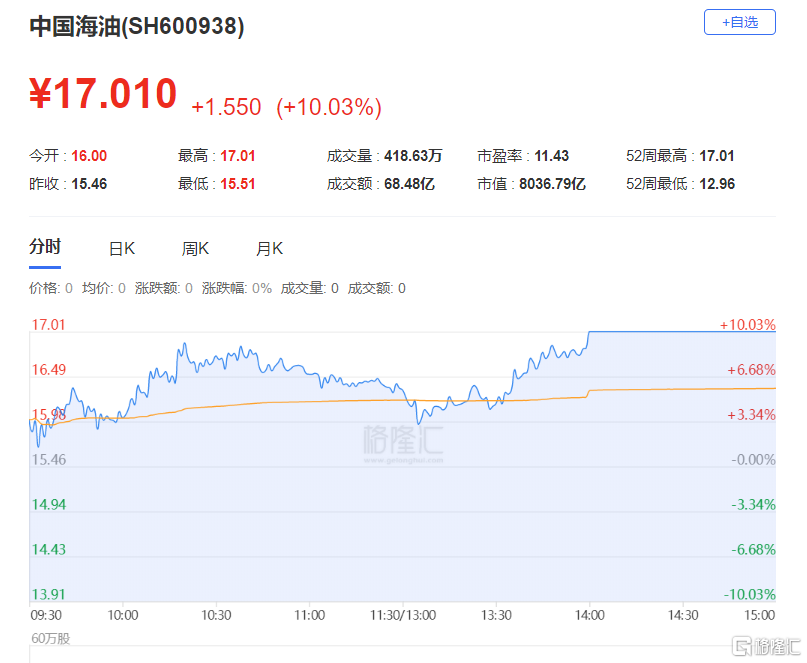Screen dimensions: 807x663
Task: Click the 最高 value 17.01
Action: point(238,156)
